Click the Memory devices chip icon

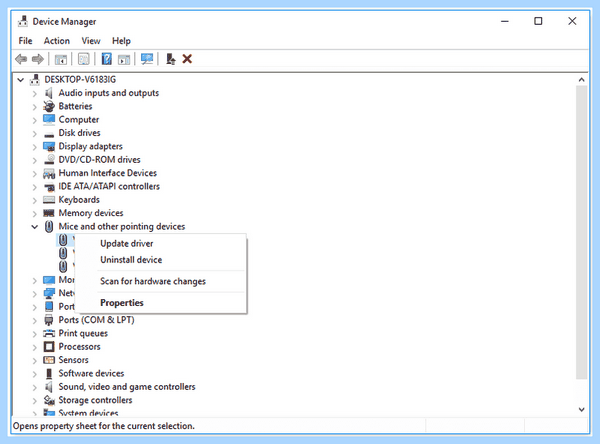[x=49, y=213]
